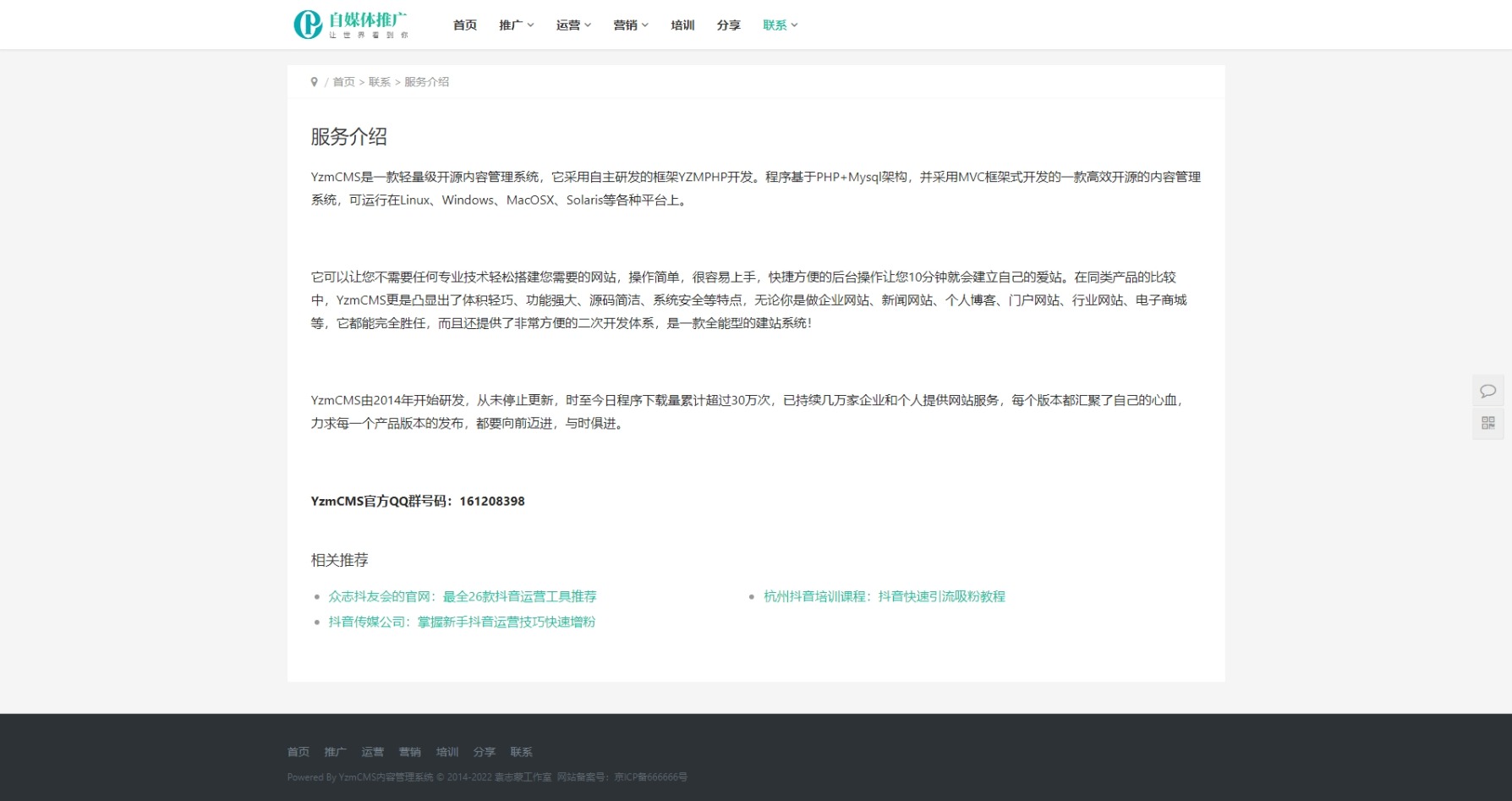Open the chat bubble floating icon

coord(1487,391)
